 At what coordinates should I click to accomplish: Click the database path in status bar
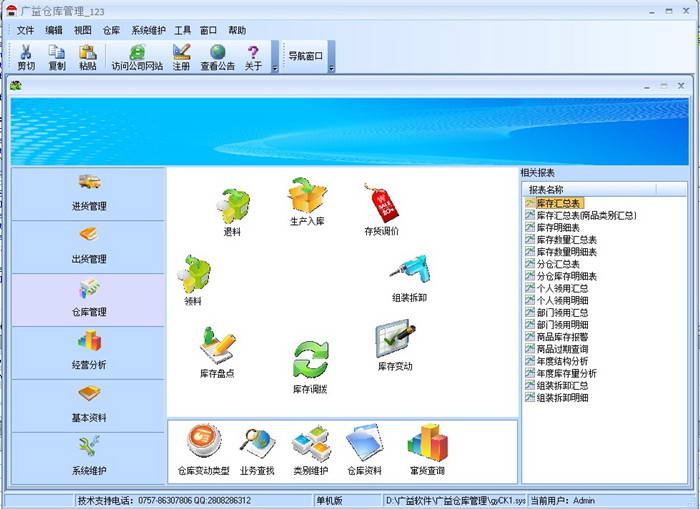(455, 501)
